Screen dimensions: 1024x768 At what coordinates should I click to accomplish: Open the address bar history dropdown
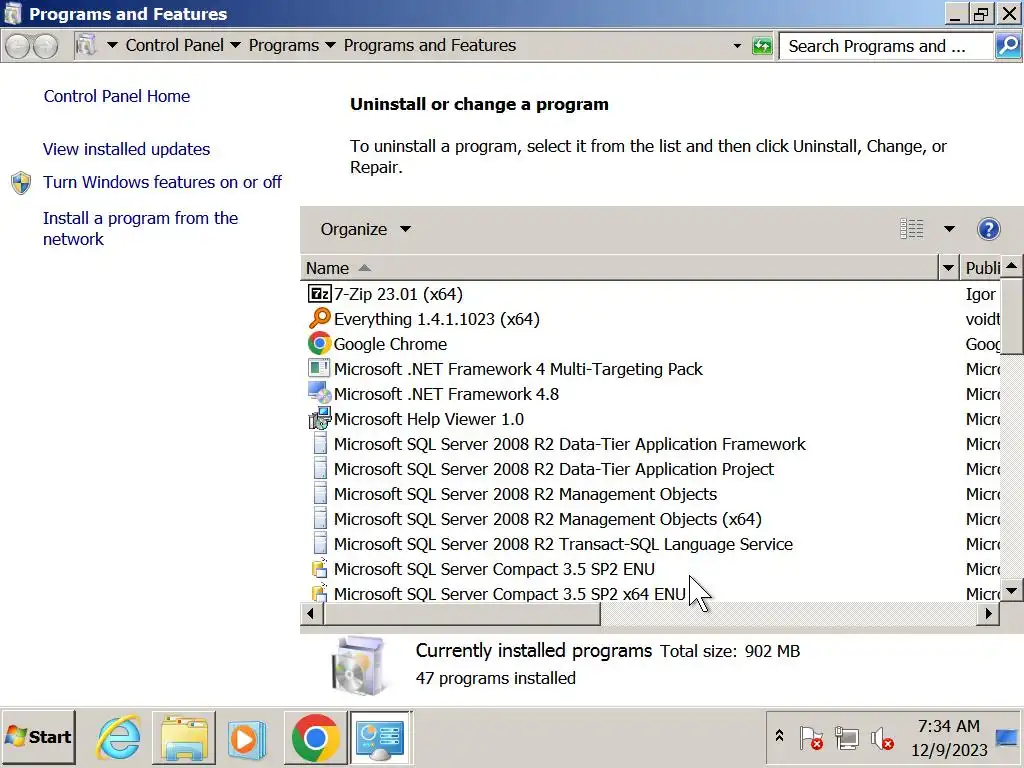[737, 46]
